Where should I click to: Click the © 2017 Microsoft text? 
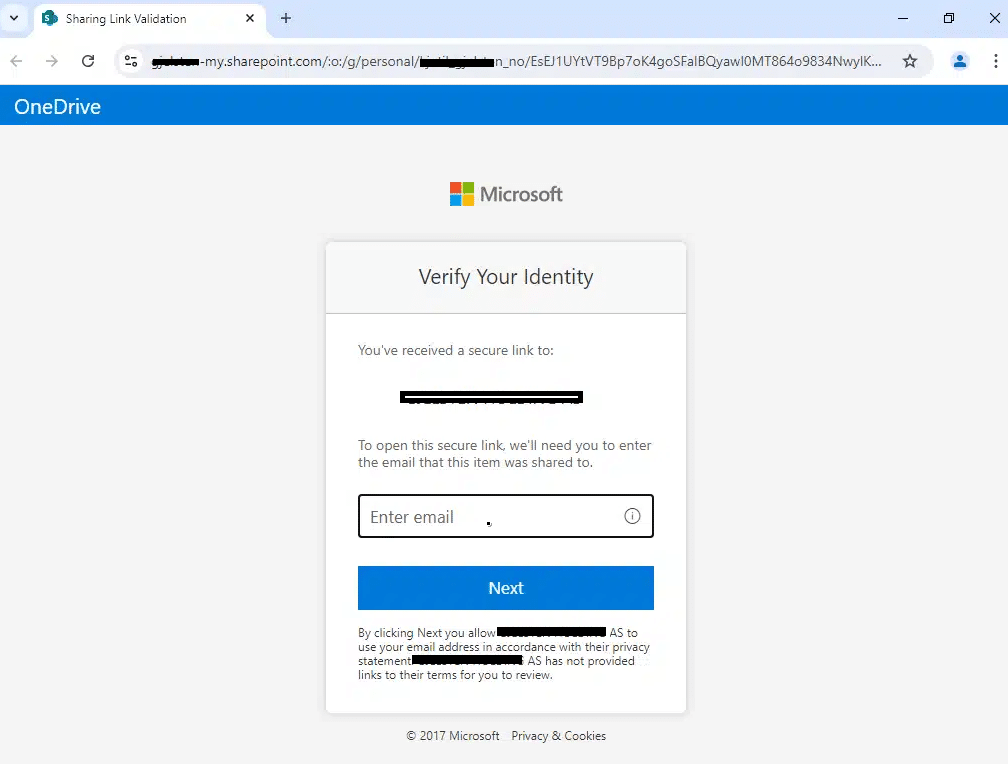(453, 736)
